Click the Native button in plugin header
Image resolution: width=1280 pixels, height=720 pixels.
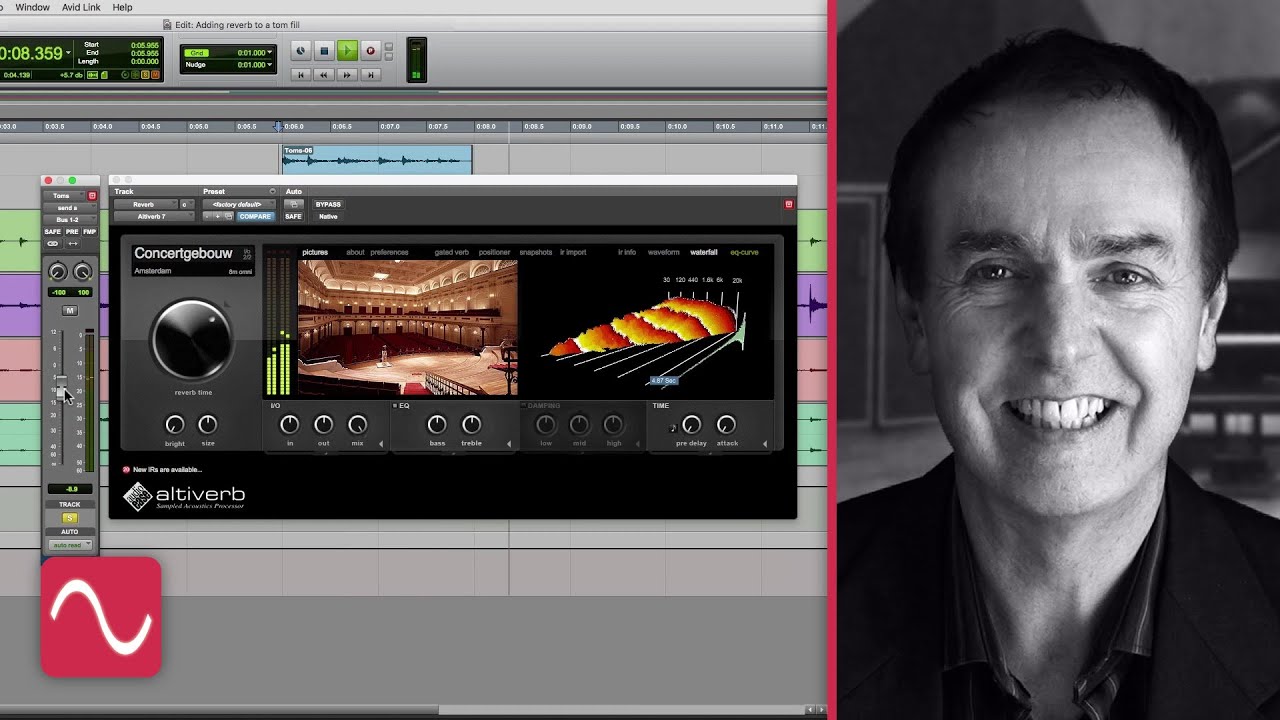[328, 216]
